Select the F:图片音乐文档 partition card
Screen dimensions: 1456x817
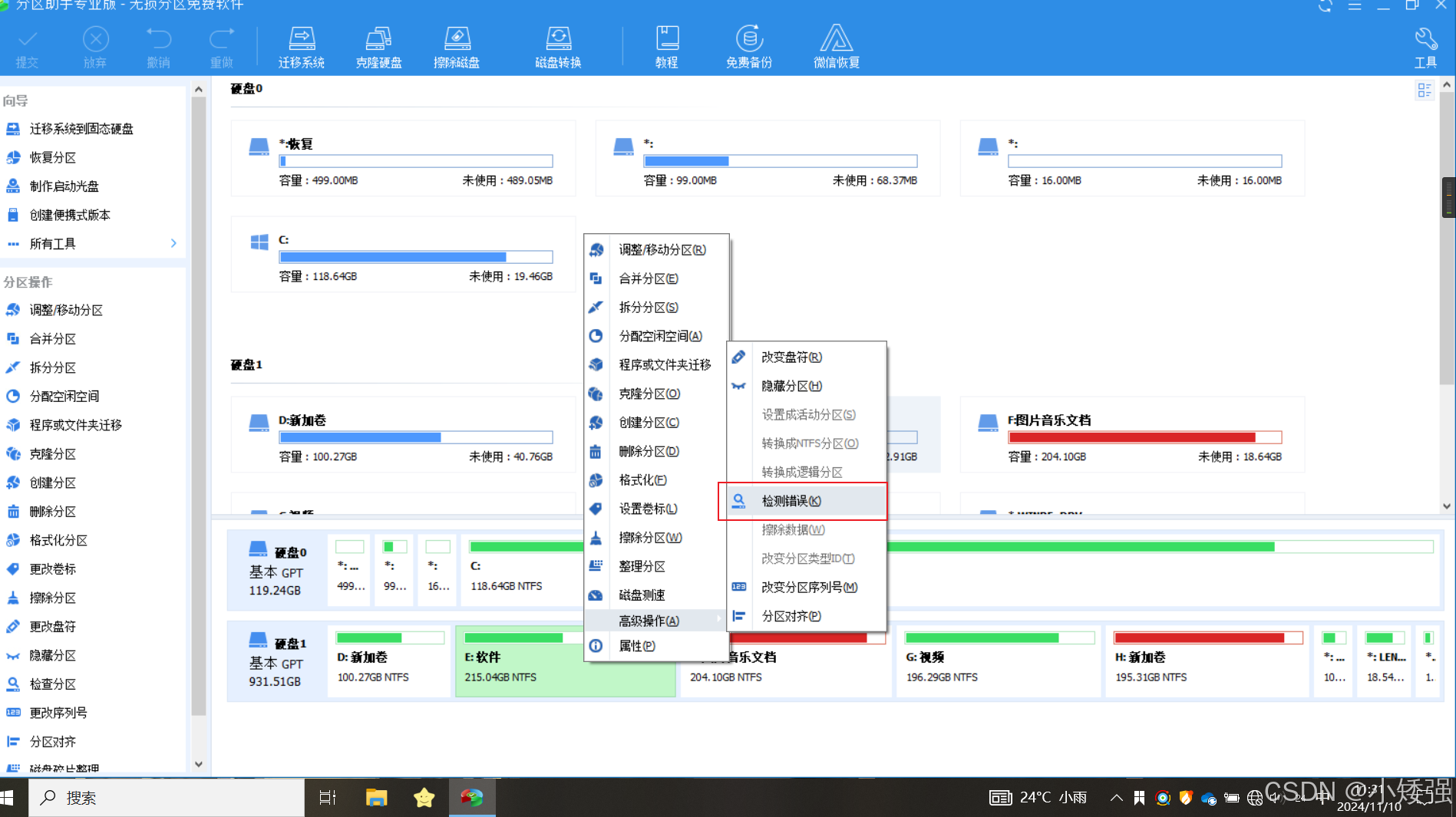click(1132, 434)
